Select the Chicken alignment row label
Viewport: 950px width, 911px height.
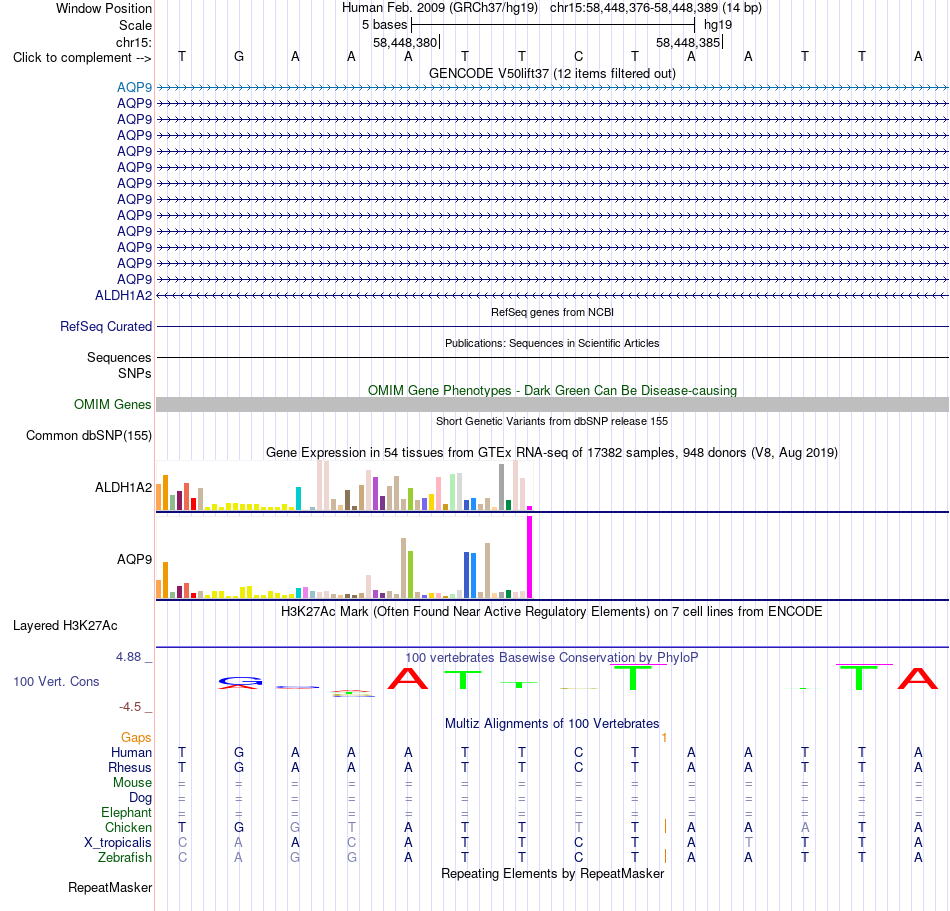click(x=128, y=827)
